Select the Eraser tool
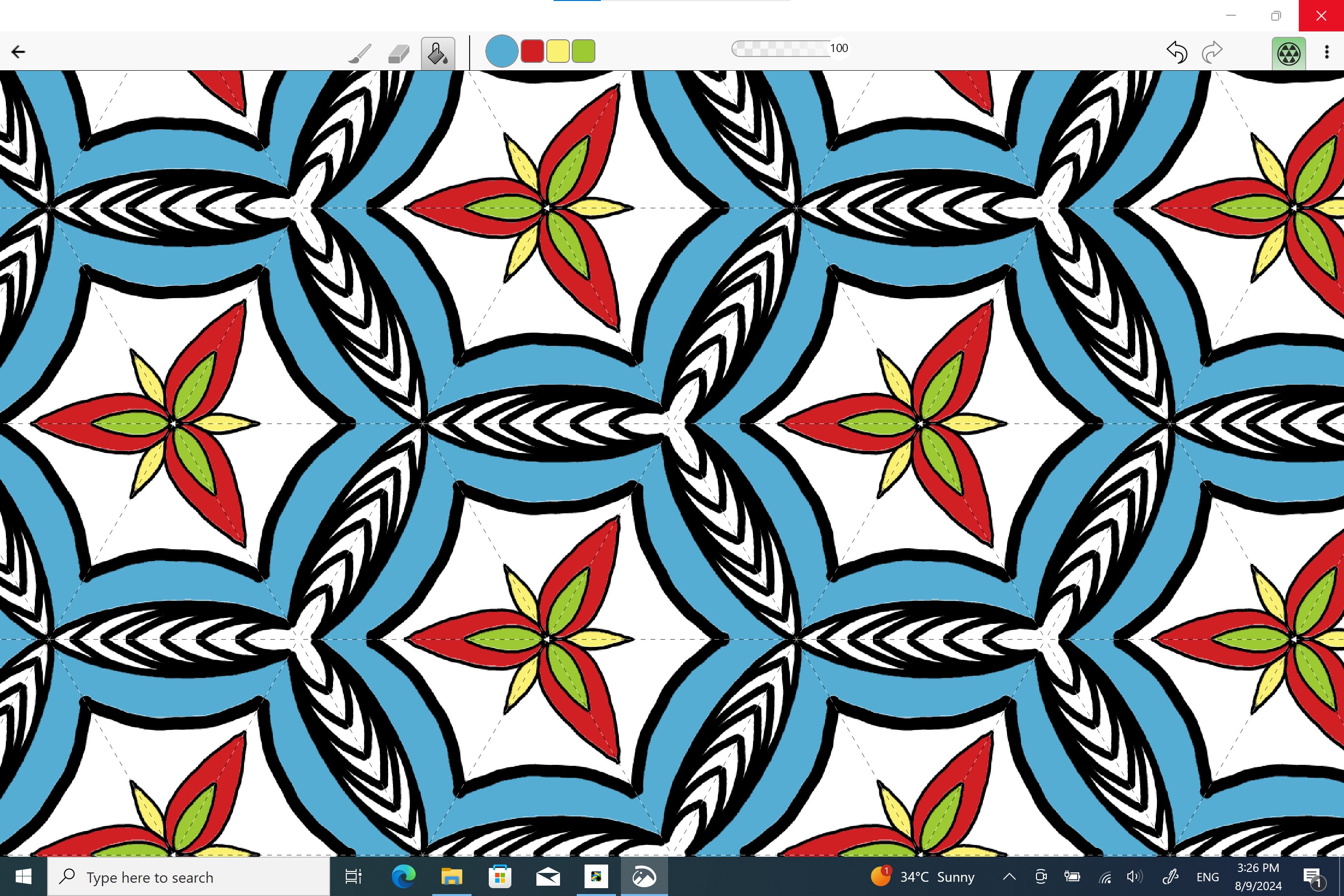 point(398,54)
